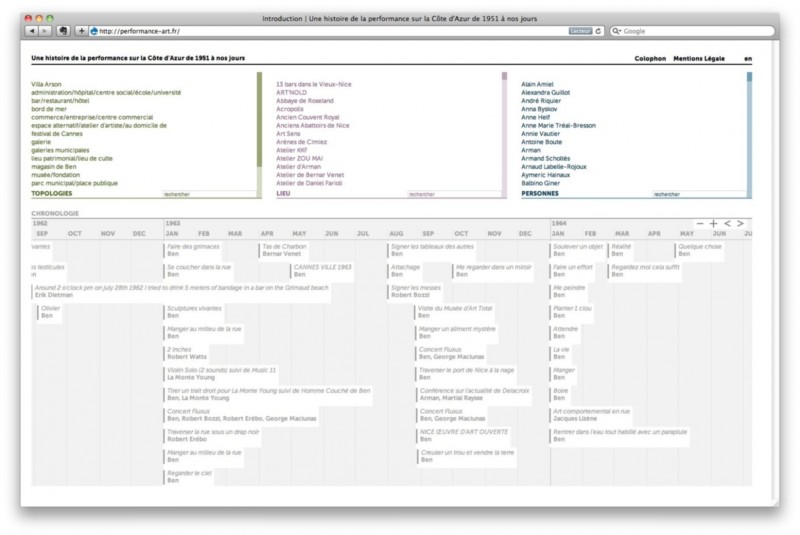Image resolution: width=800 pixels, height=535 pixels.
Task: Click the Lecteur reader button
Action: [x=581, y=31]
